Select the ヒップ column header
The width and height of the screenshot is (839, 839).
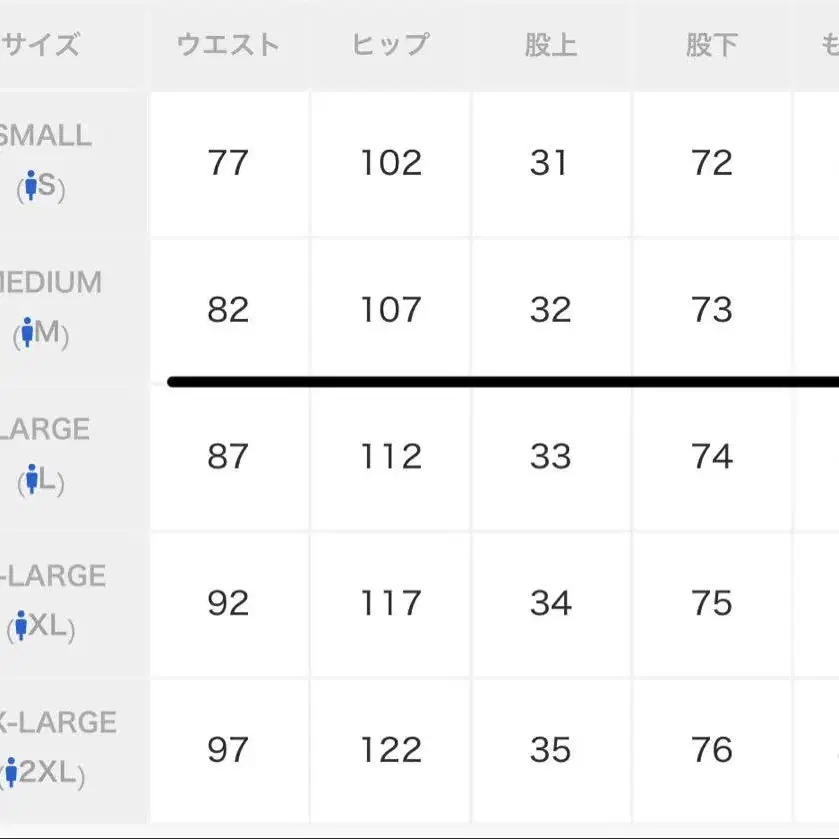click(390, 45)
